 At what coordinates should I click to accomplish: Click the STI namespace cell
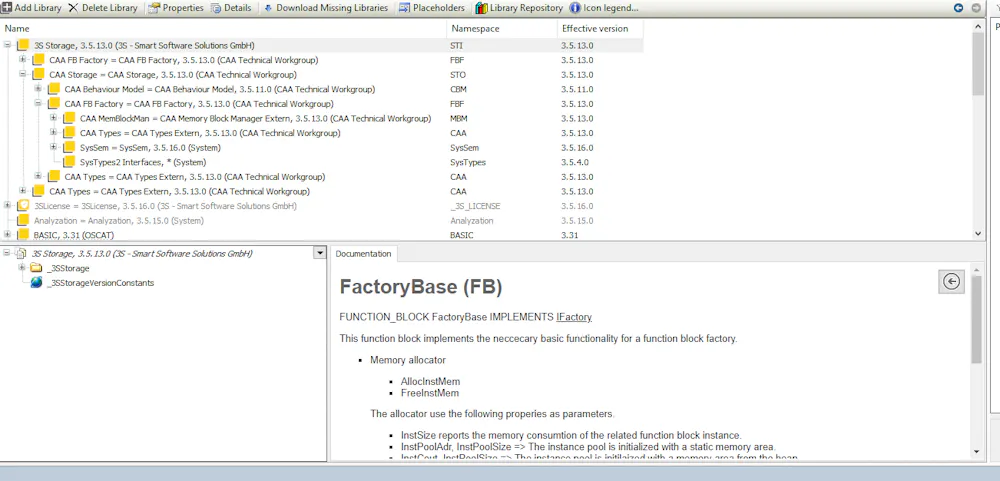click(457, 45)
